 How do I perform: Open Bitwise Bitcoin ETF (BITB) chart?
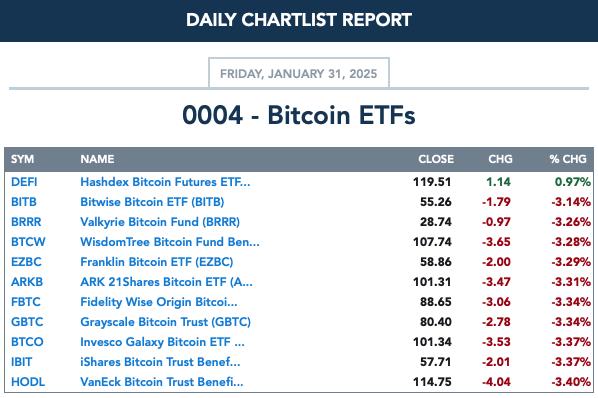coord(152,202)
